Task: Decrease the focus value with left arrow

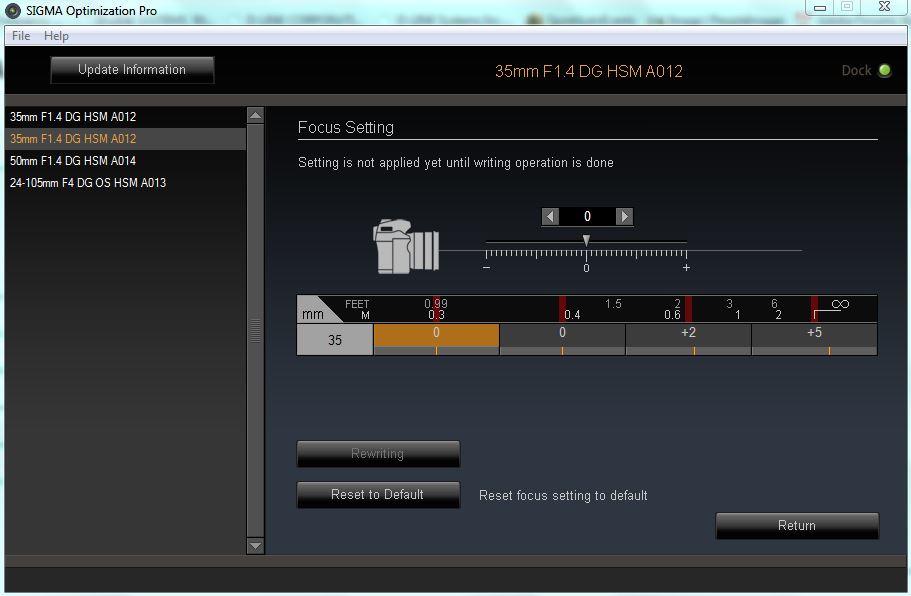Action: tap(550, 217)
